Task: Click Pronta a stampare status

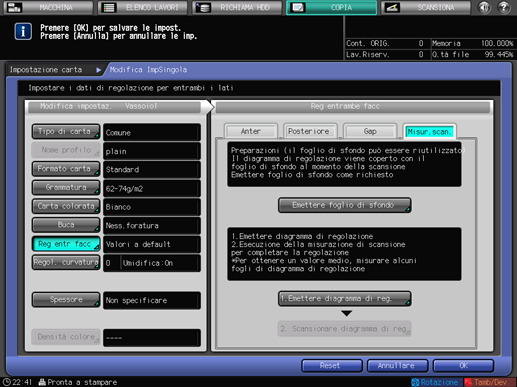Action: [x=78, y=382]
